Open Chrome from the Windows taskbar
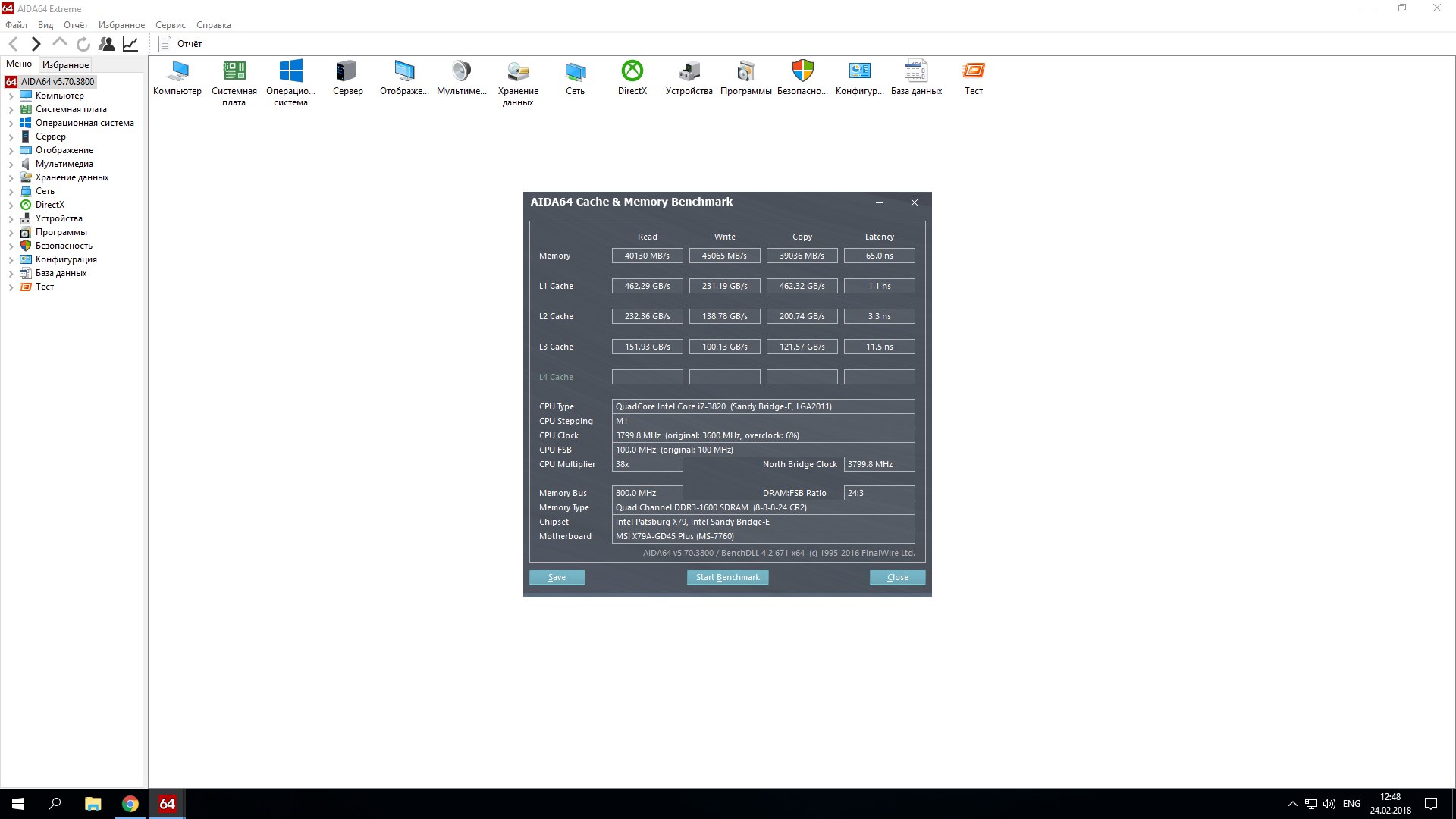1456x819 pixels. point(130,804)
